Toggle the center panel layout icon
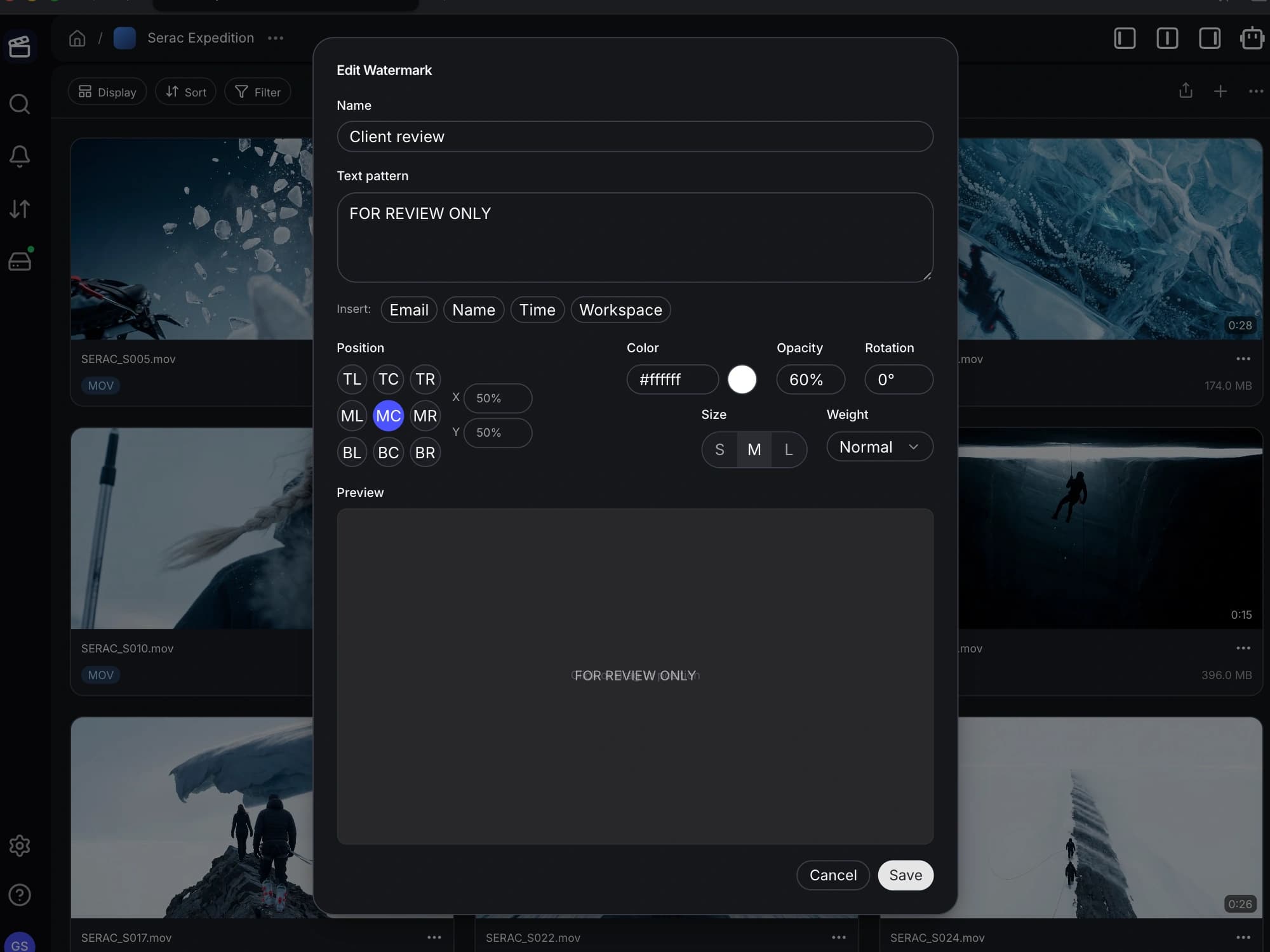This screenshot has height=952, width=1270. (1167, 38)
